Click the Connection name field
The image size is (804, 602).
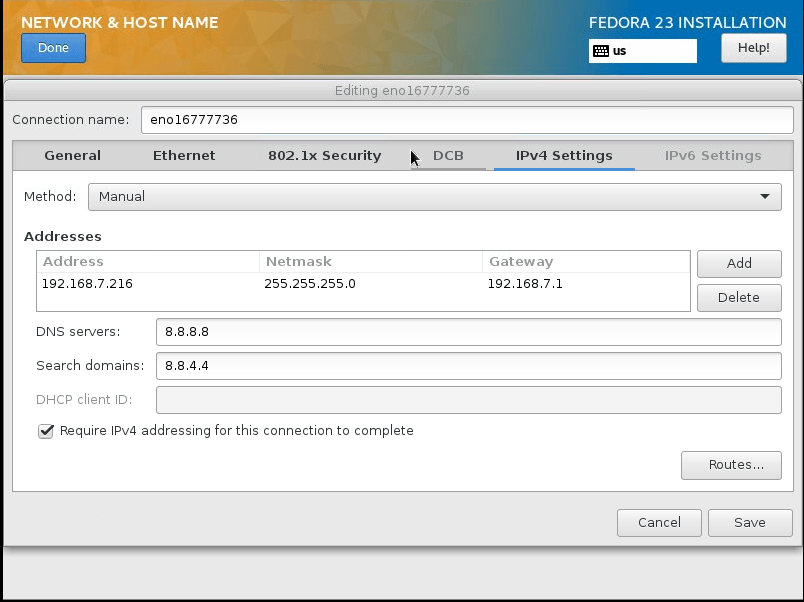point(467,119)
